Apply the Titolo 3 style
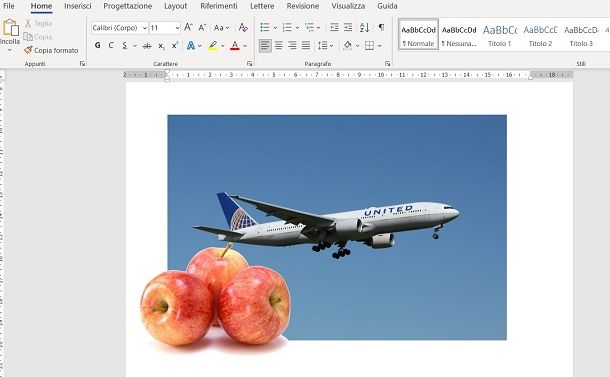This screenshot has width=610, height=377. coord(581,34)
